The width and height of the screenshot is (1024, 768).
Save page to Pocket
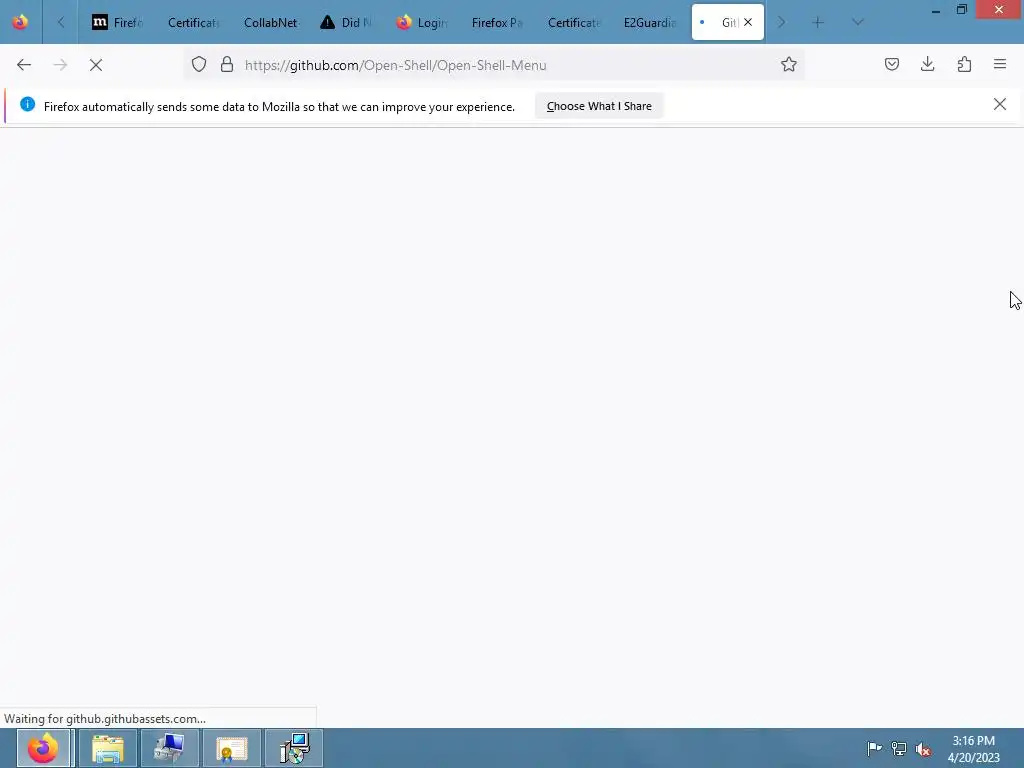(x=892, y=65)
